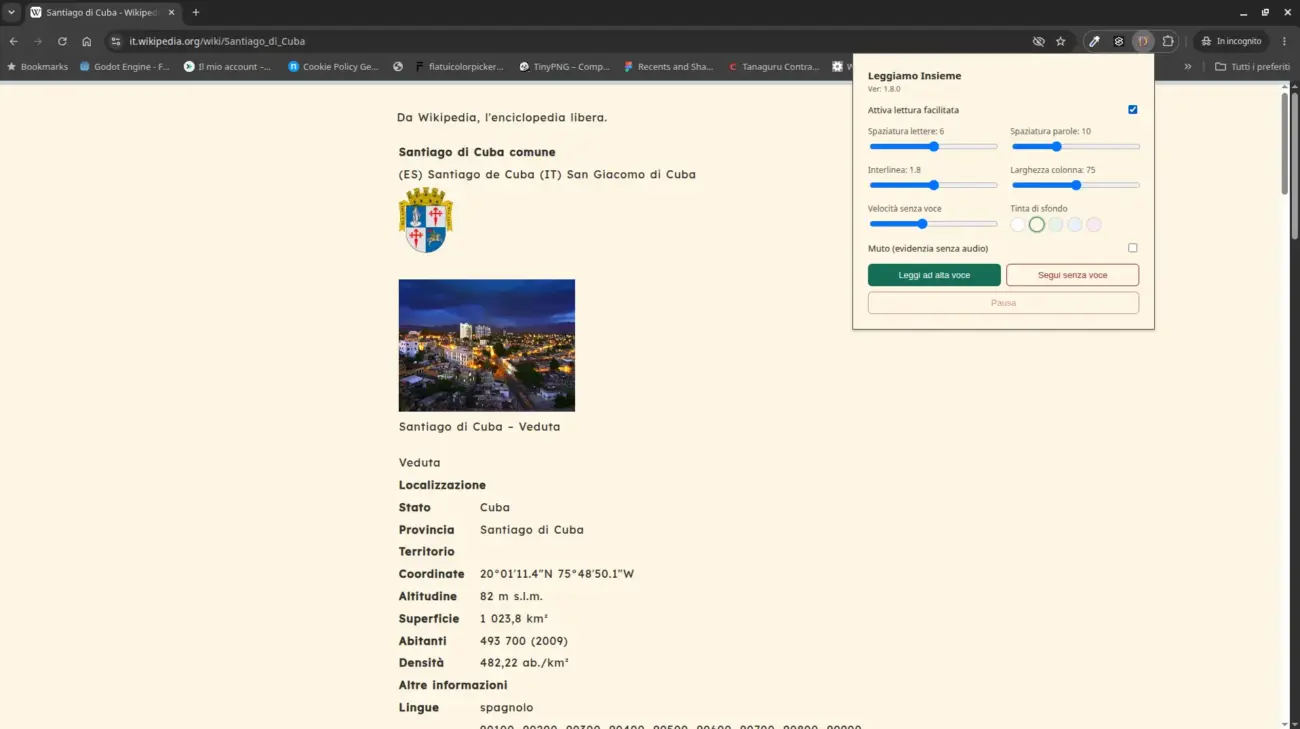Click the Leggiamo Insieme extension icon
This screenshot has height=729, width=1300.
pyautogui.click(x=1143, y=41)
